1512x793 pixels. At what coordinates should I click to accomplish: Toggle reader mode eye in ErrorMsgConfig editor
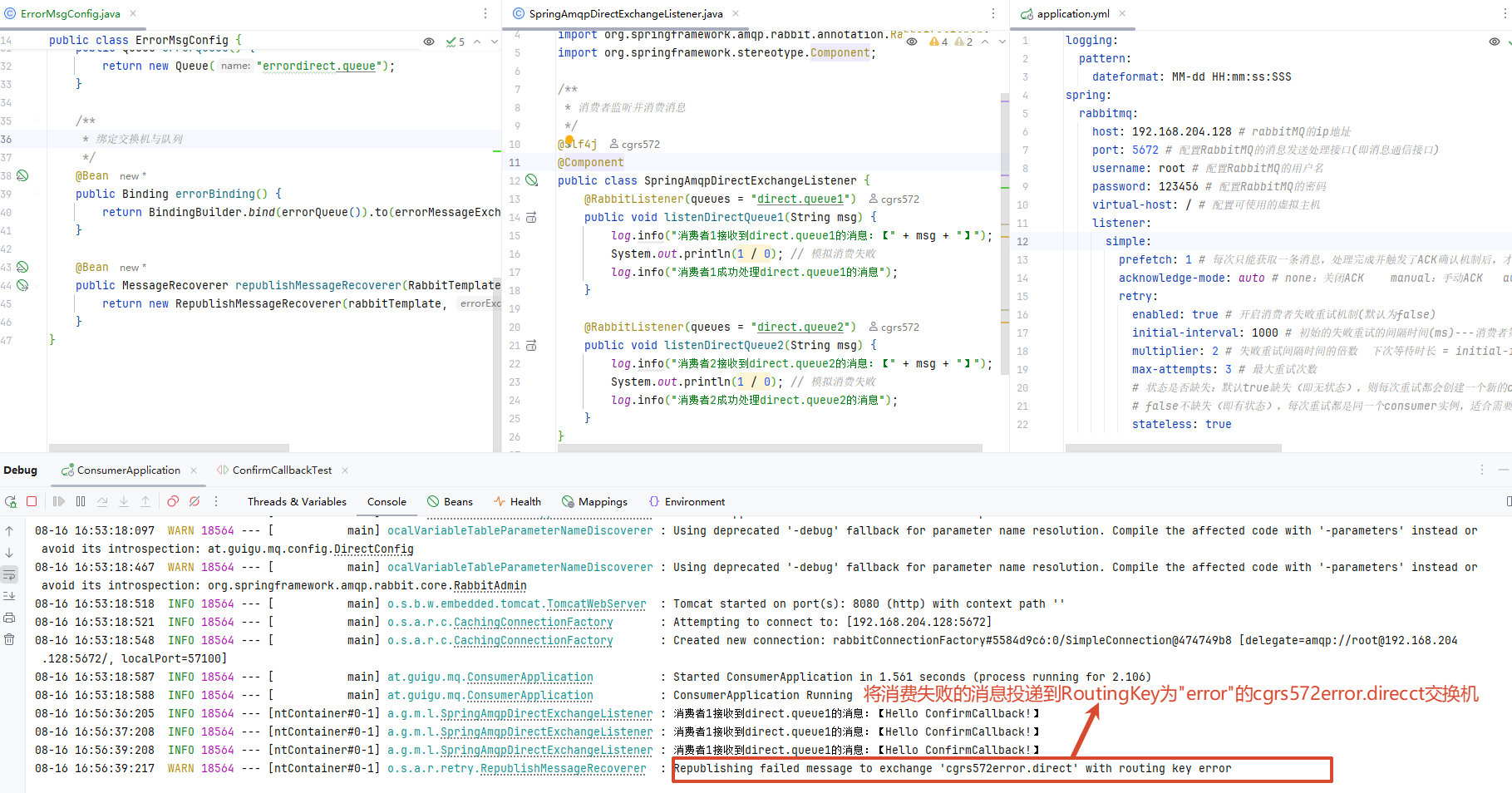coord(429,42)
